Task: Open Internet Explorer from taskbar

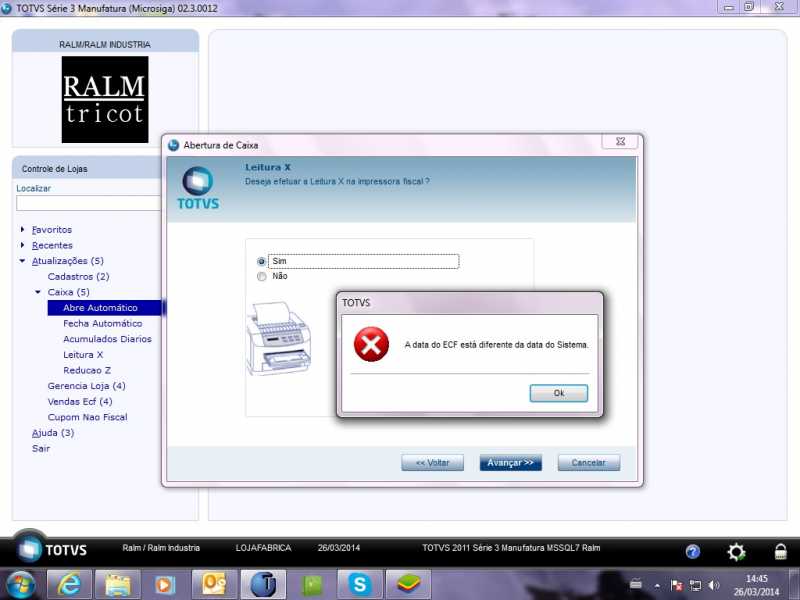Action: click(x=69, y=585)
